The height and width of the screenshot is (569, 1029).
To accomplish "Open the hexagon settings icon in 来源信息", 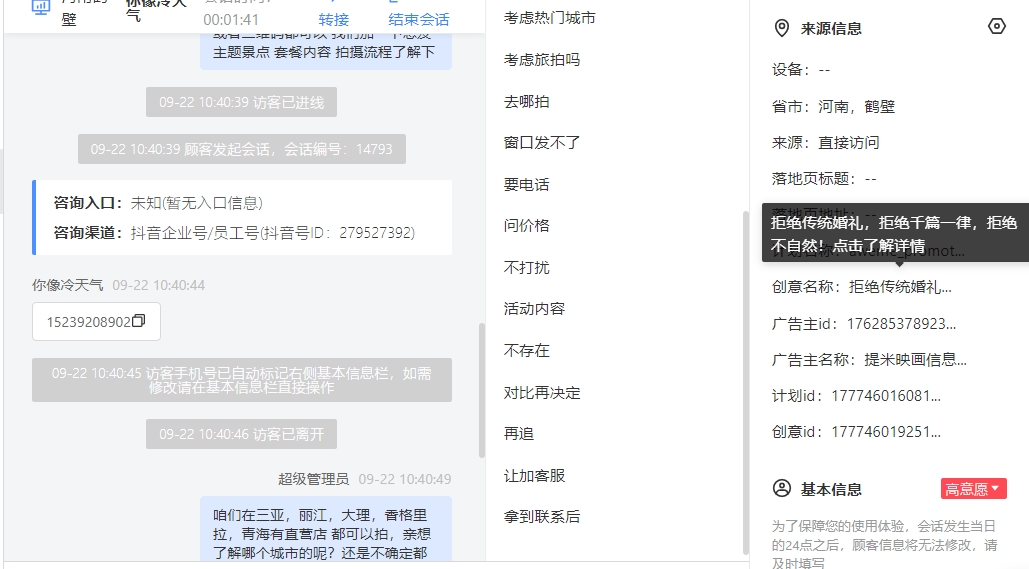I will pos(996,26).
